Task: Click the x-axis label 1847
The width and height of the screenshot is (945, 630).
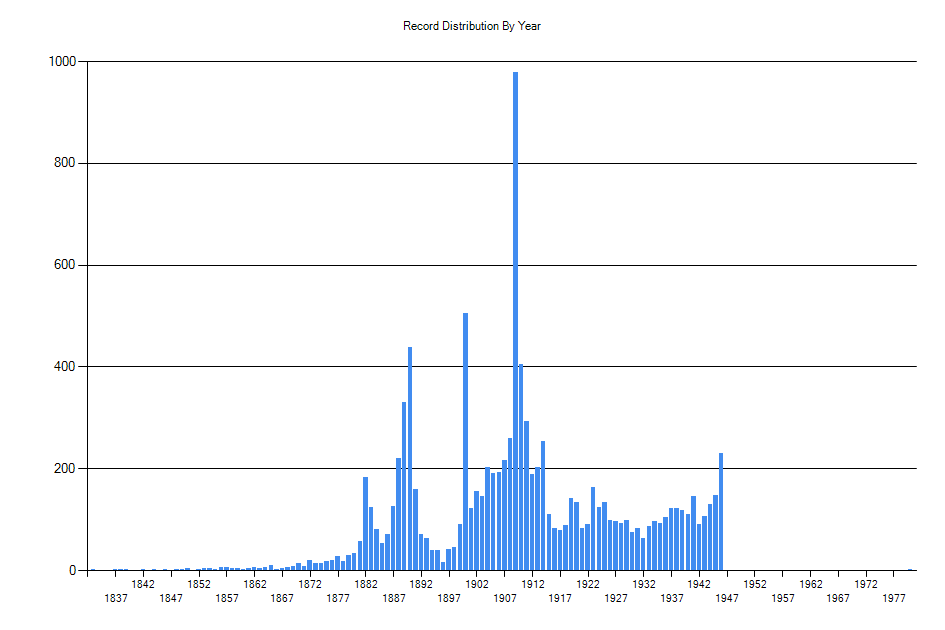Action: [x=171, y=598]
